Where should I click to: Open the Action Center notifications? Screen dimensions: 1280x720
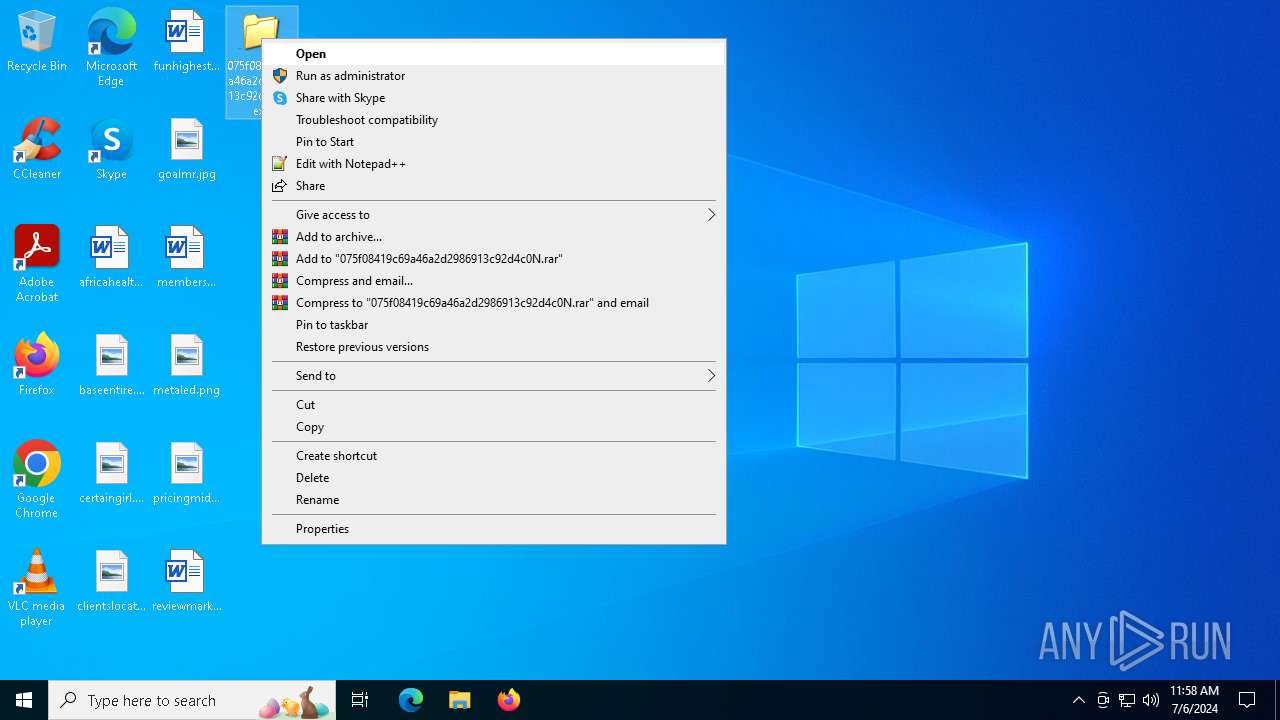click(1247, 700)
